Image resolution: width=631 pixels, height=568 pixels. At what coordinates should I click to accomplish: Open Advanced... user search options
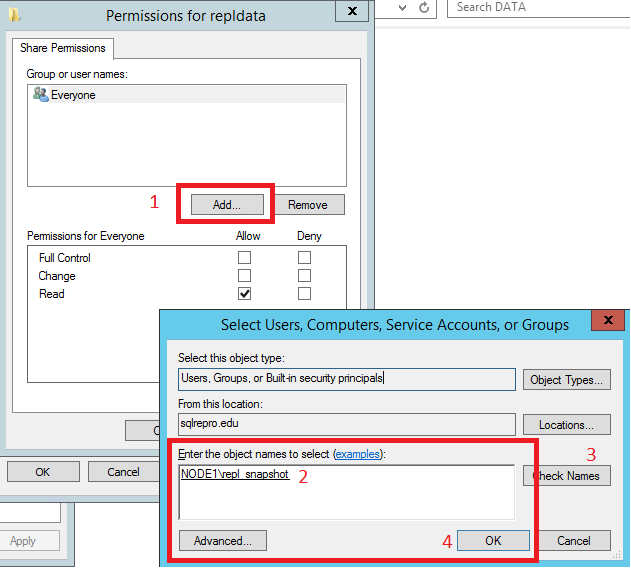pyautogui.click(x=223, y=541)
